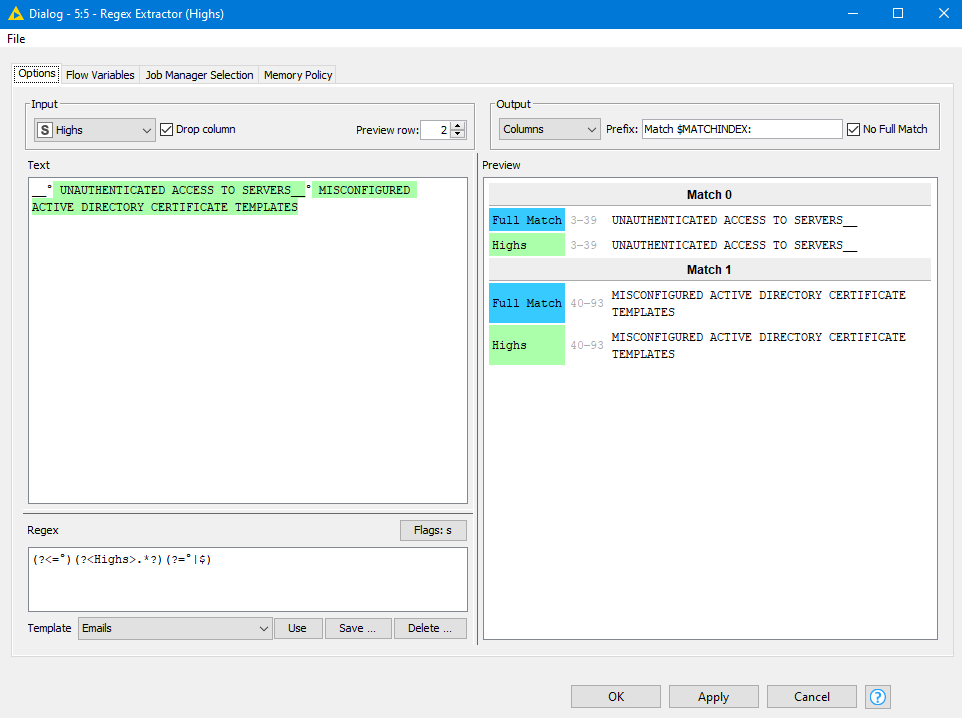Click inside the Prefix text field
Image resolution: width=962 pixels, height=718 pixels.
[x=742, y=128]
